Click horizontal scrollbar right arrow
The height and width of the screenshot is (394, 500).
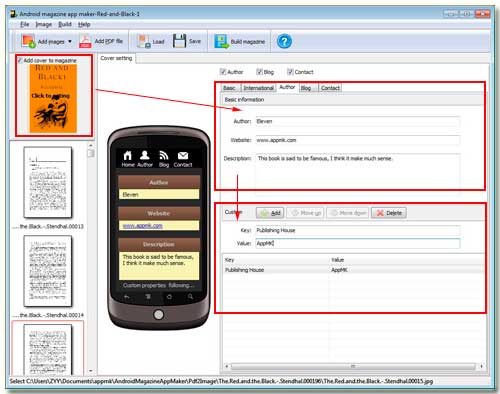click(481, 366)
